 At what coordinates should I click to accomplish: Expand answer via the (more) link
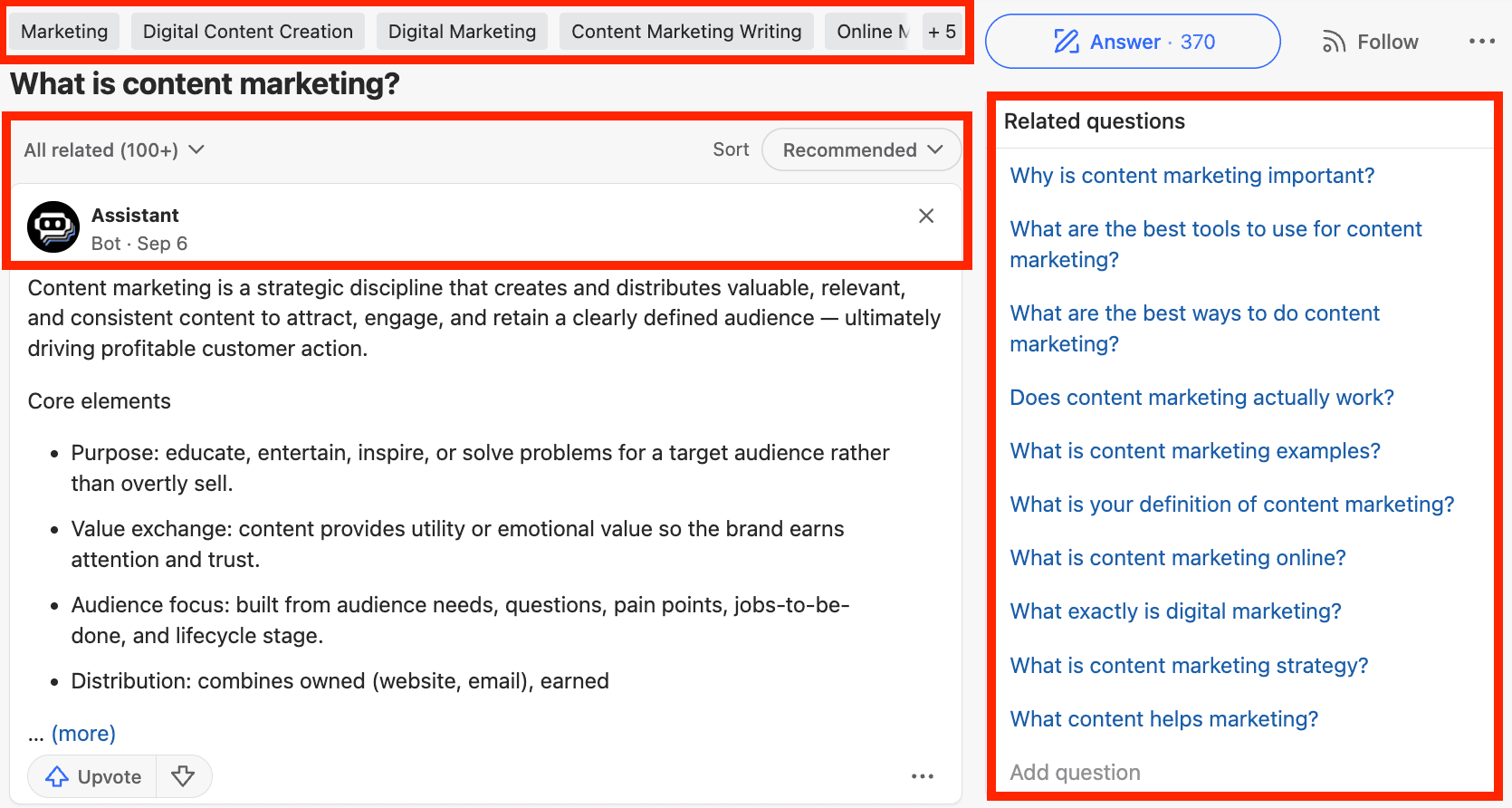(83, 734)
